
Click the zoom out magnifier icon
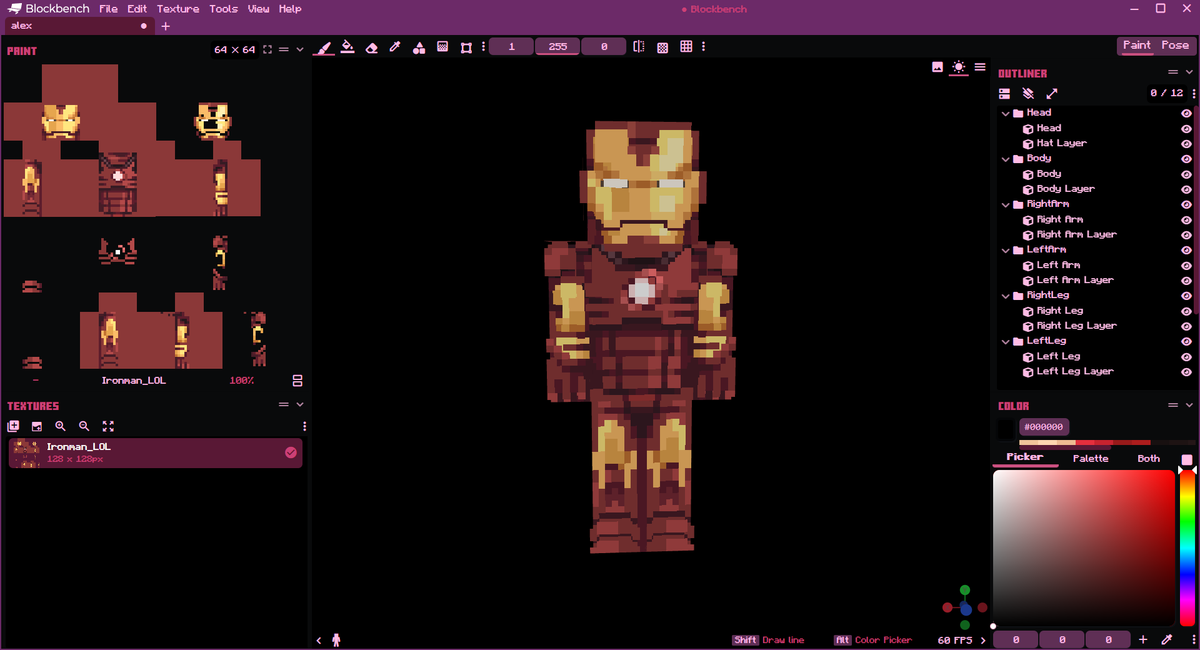pos(84,426)
